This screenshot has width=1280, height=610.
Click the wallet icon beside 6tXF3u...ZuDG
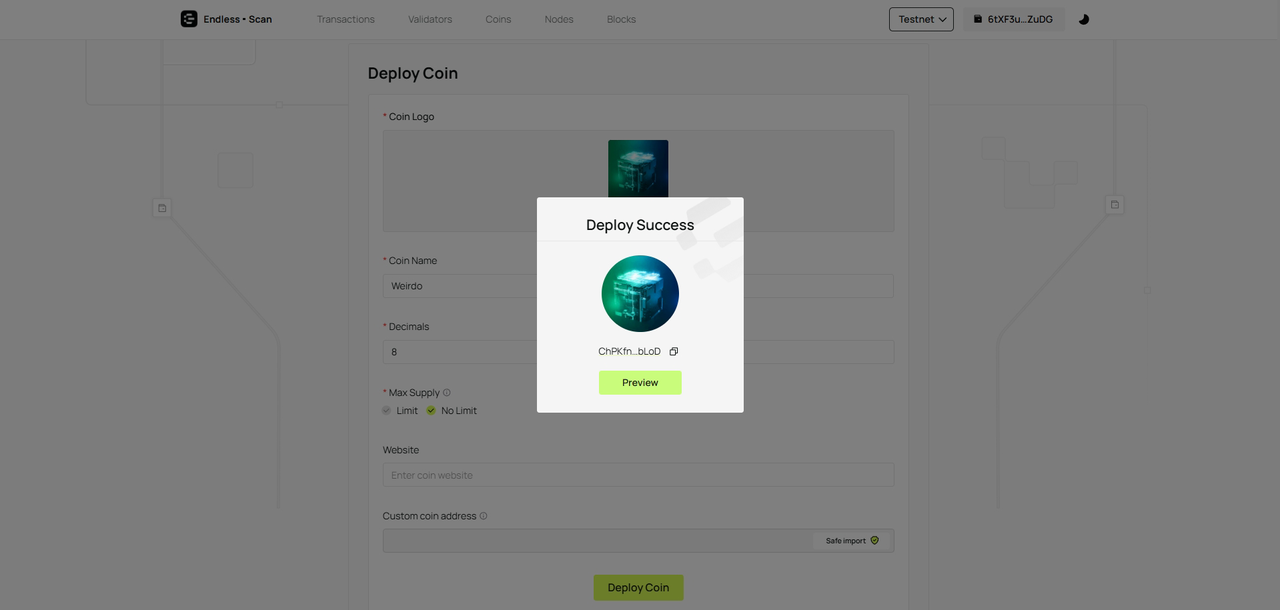[978, 19]
